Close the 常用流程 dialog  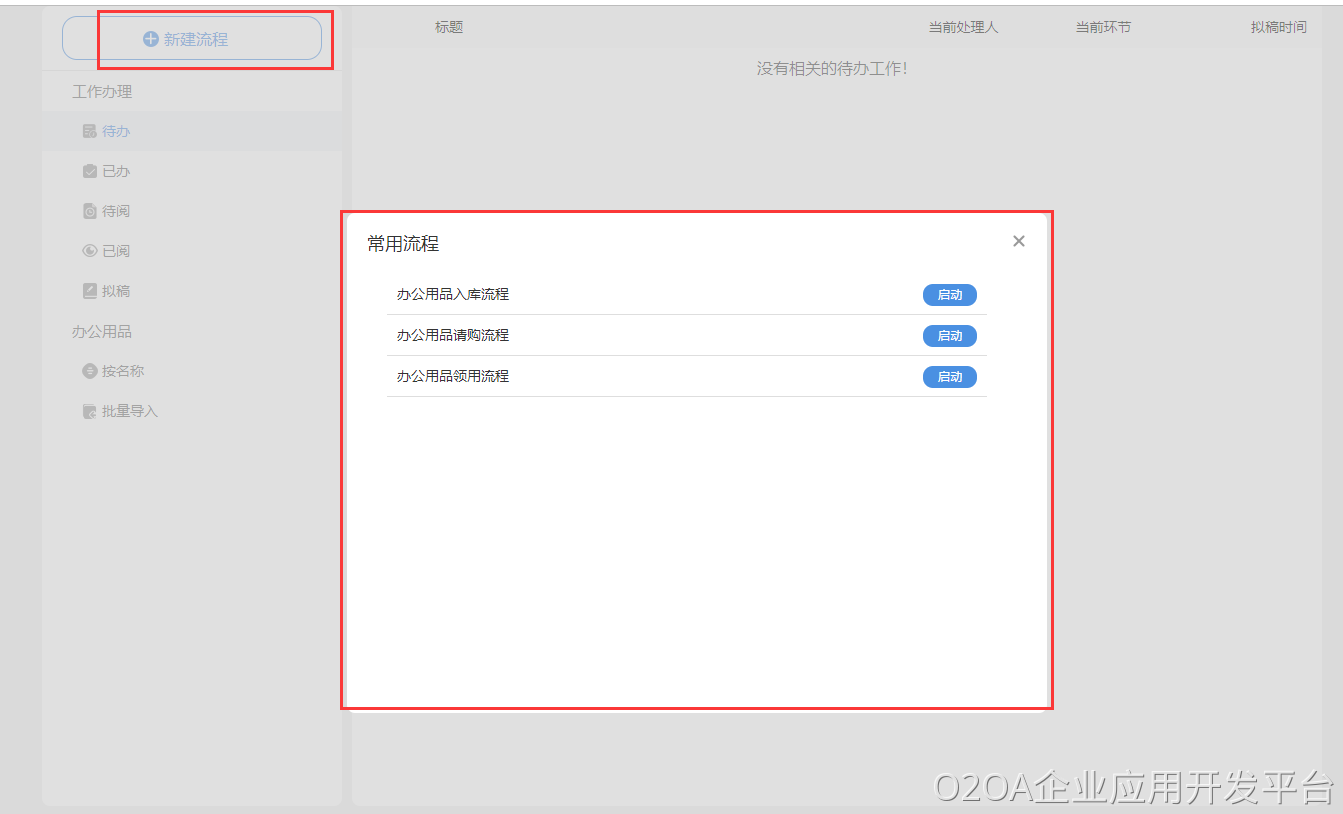(x=1018, y=241)
